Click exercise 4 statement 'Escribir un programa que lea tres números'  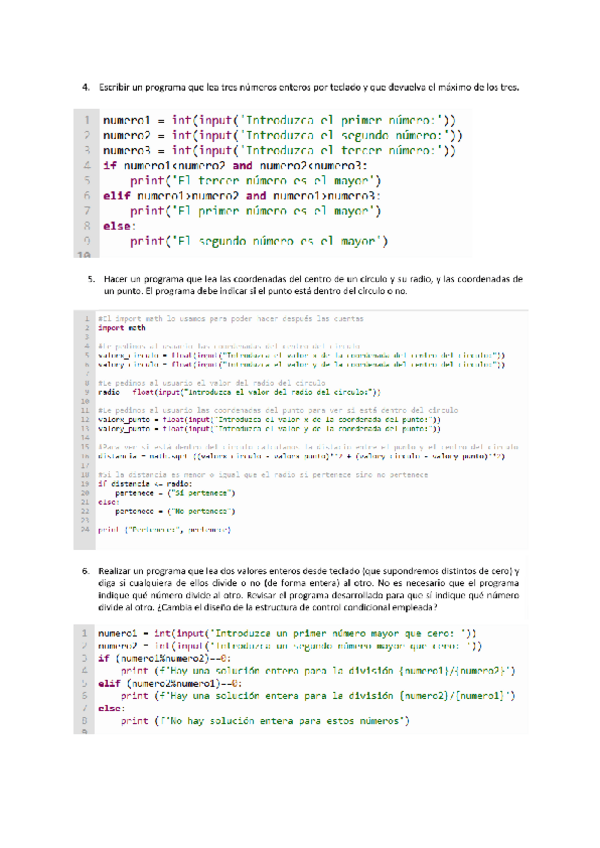click(x=308, y=87)
